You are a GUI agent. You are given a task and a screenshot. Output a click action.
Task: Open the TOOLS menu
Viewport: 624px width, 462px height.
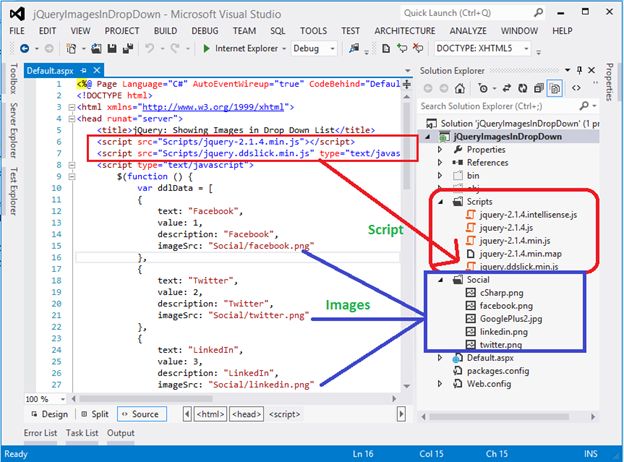(x=313, y=31)
